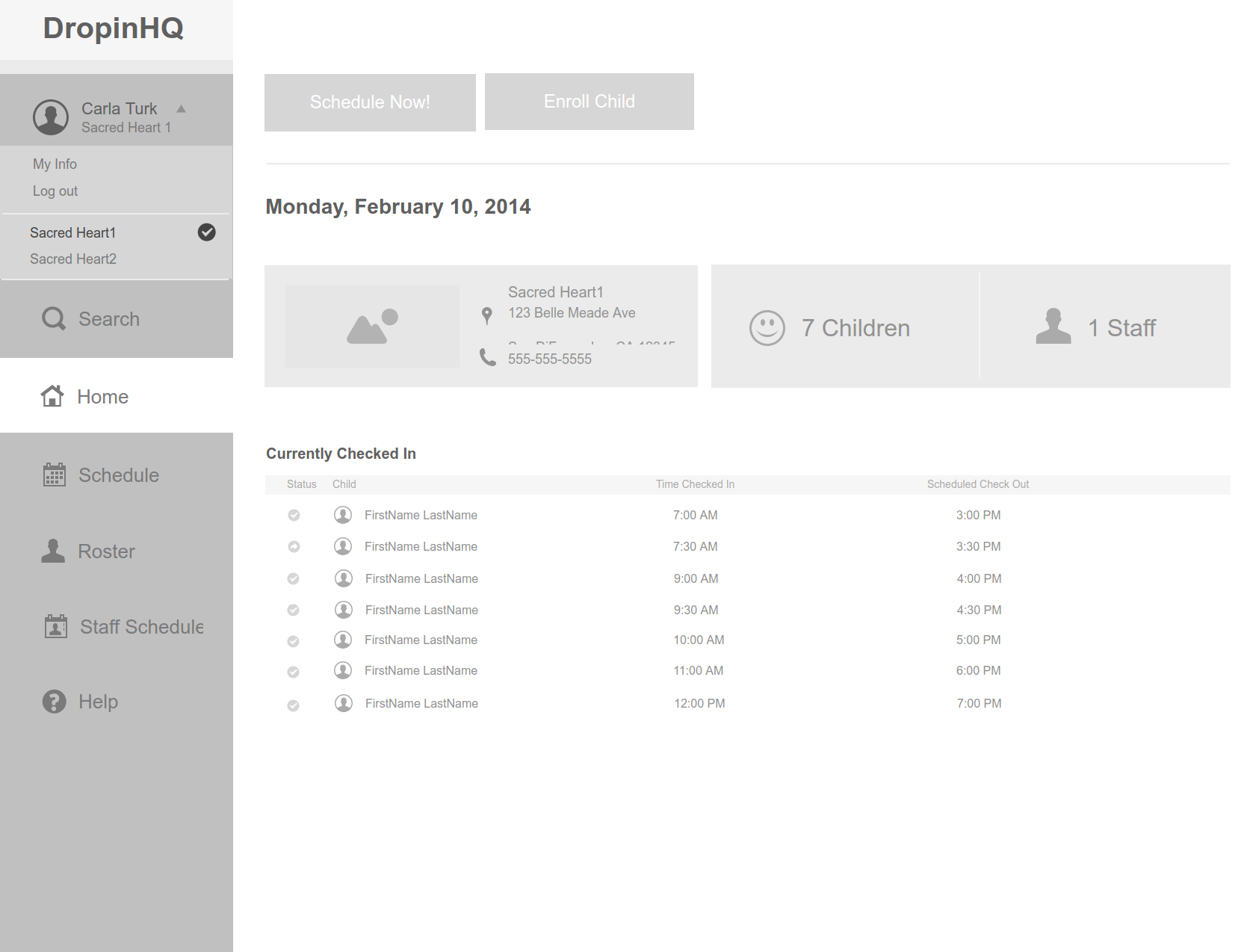Click Scheduled Check Out column header
Image resolution: width=1256 pixels, height=952 pixels.
click(978, 484)
